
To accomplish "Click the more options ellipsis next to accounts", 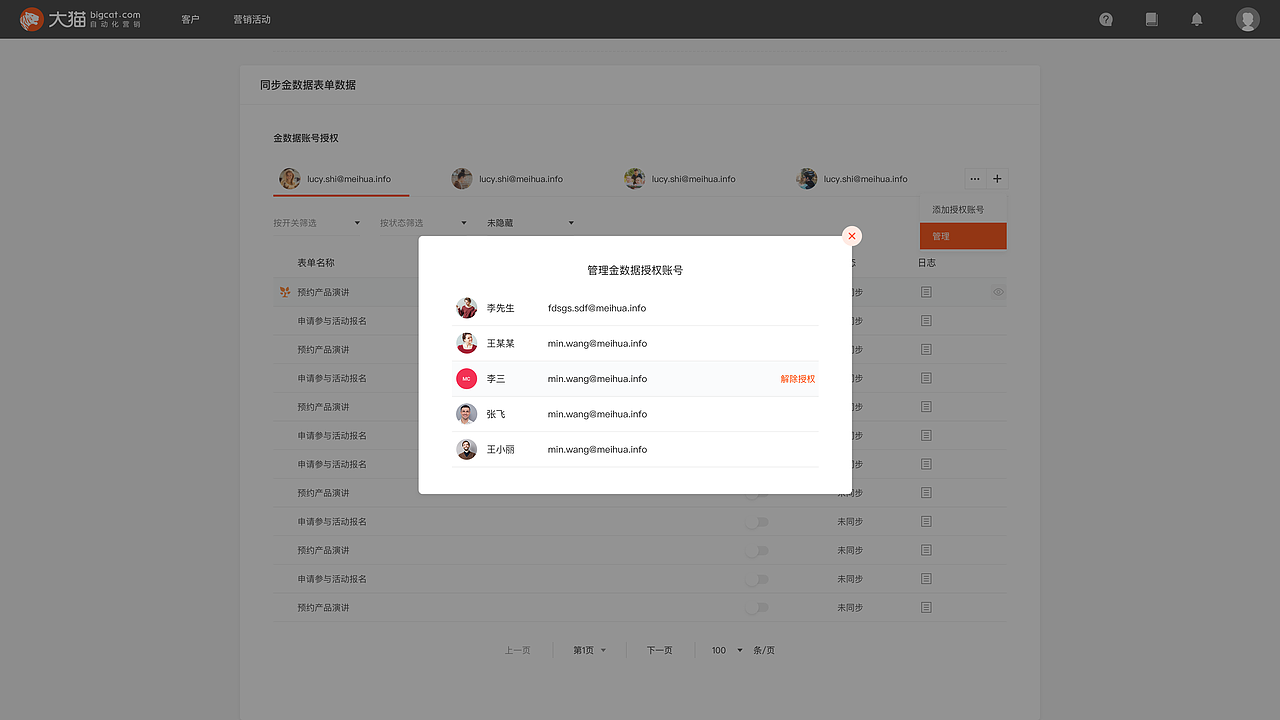I will (x=974, y=178).
